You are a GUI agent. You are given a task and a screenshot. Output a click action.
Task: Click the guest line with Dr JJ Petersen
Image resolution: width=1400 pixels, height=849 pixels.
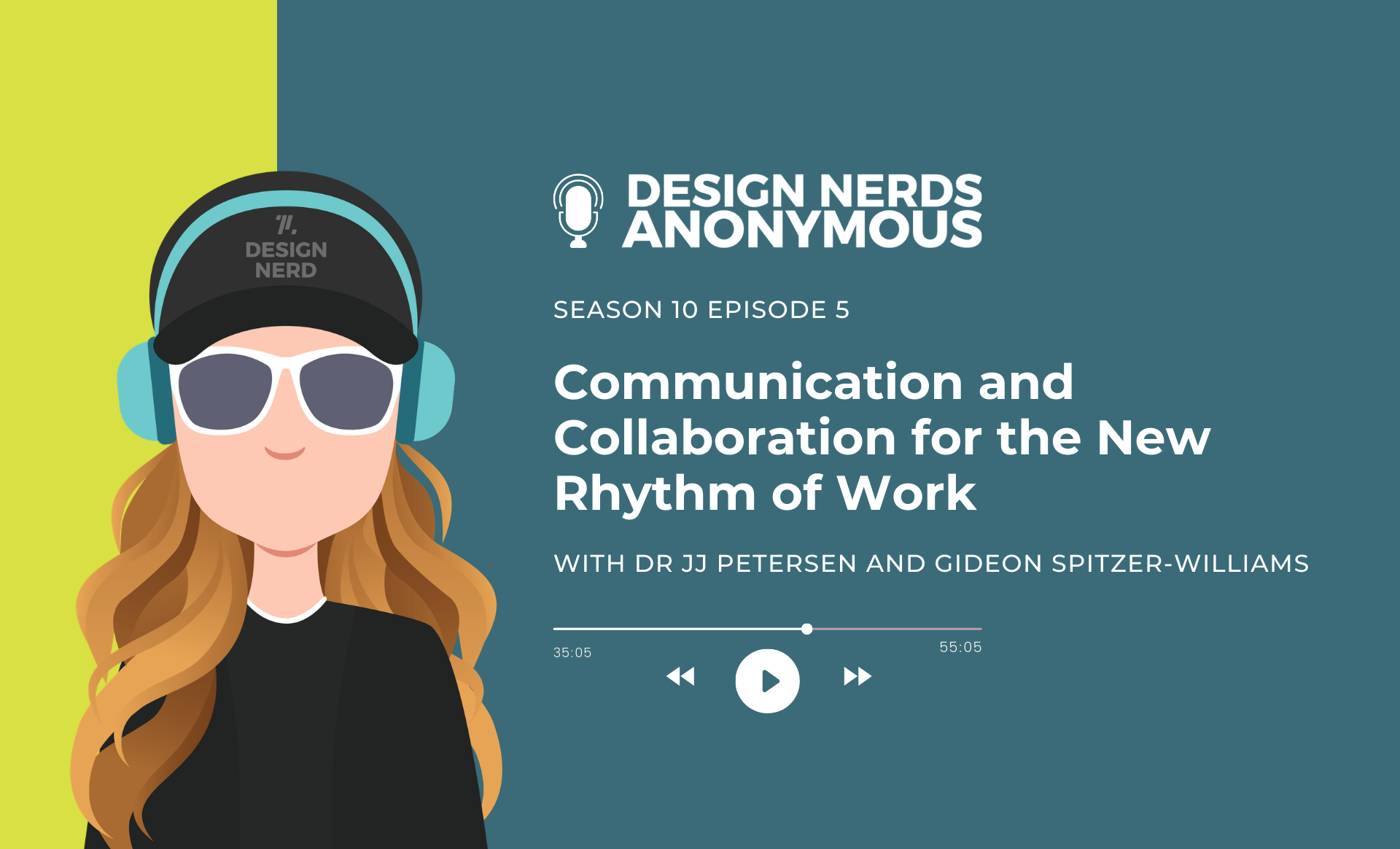coord(930,564)
